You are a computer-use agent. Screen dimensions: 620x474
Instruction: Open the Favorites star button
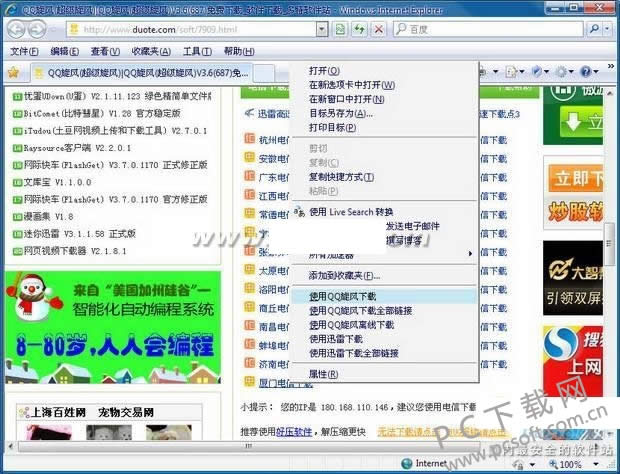tap(13, 72)
